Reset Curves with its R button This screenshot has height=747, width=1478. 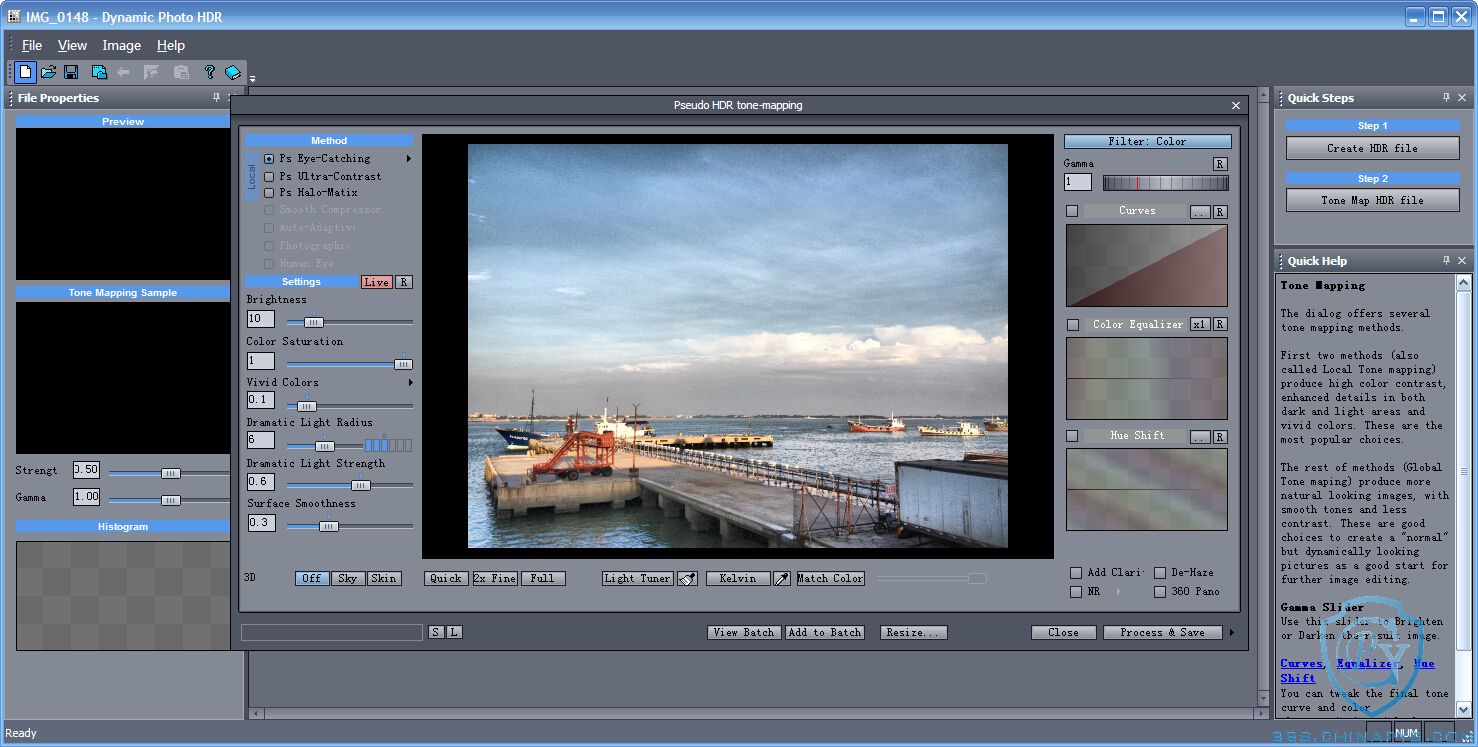point(1220,212)
